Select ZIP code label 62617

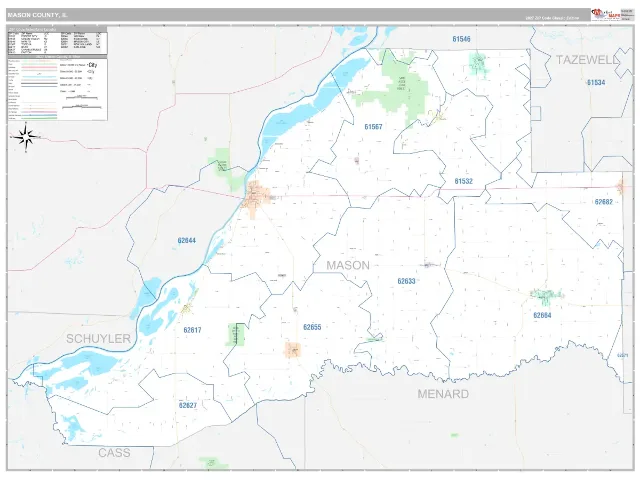pyautogui.click(x=192, y=330)
